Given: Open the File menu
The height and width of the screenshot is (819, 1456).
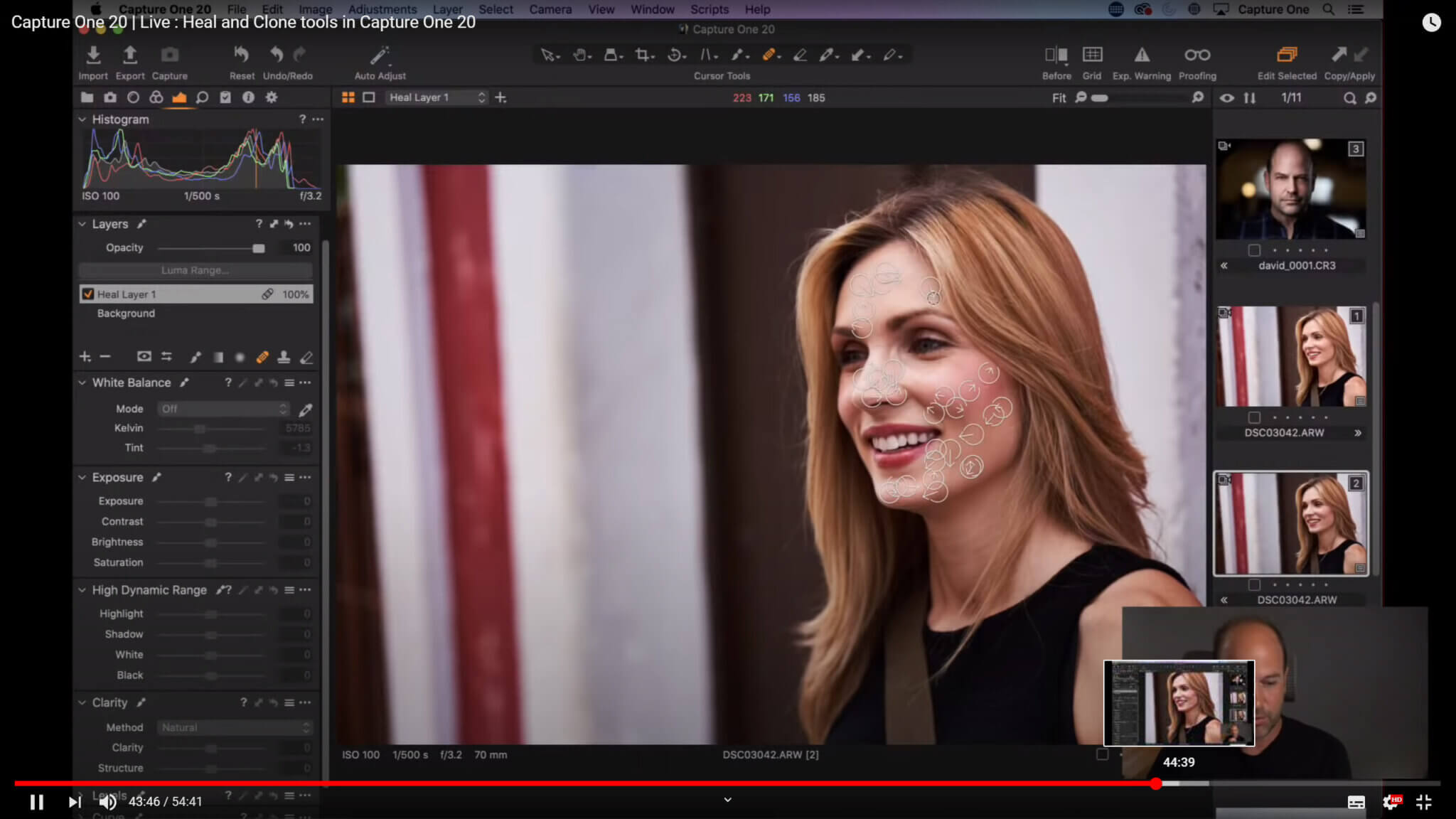Looking at the screenshot, I should (237, 9).
